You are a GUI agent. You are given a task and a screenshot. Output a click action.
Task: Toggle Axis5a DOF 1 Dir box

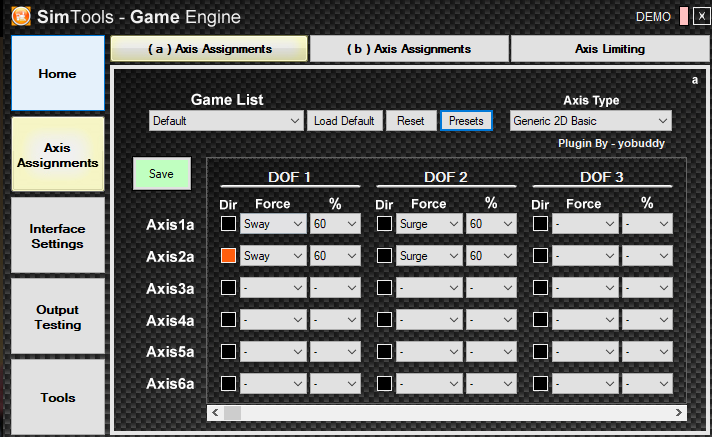point(228,351)
